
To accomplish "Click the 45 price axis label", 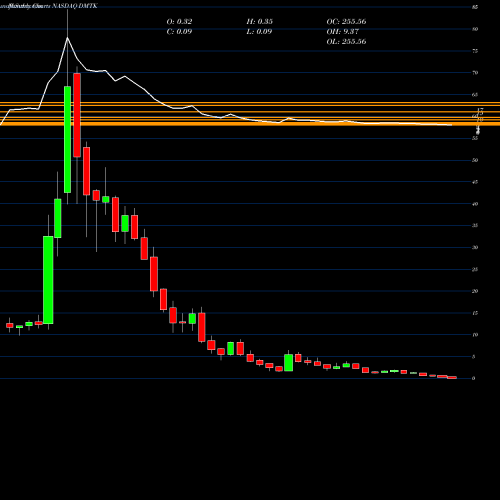I will tap(475, 182).
